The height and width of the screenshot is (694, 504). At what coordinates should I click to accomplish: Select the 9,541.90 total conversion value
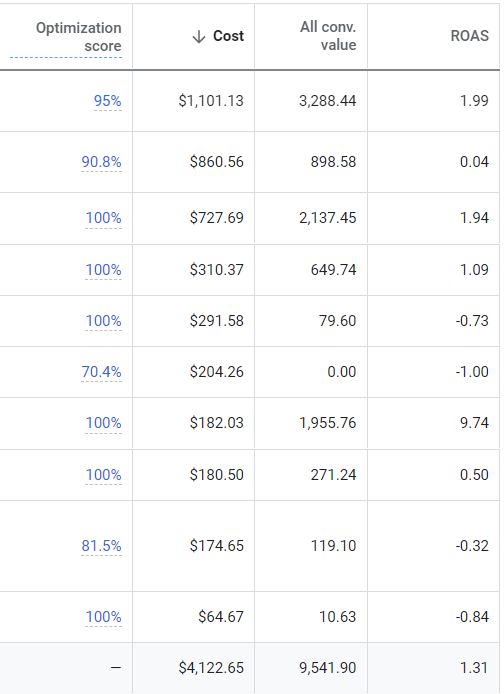328,668
